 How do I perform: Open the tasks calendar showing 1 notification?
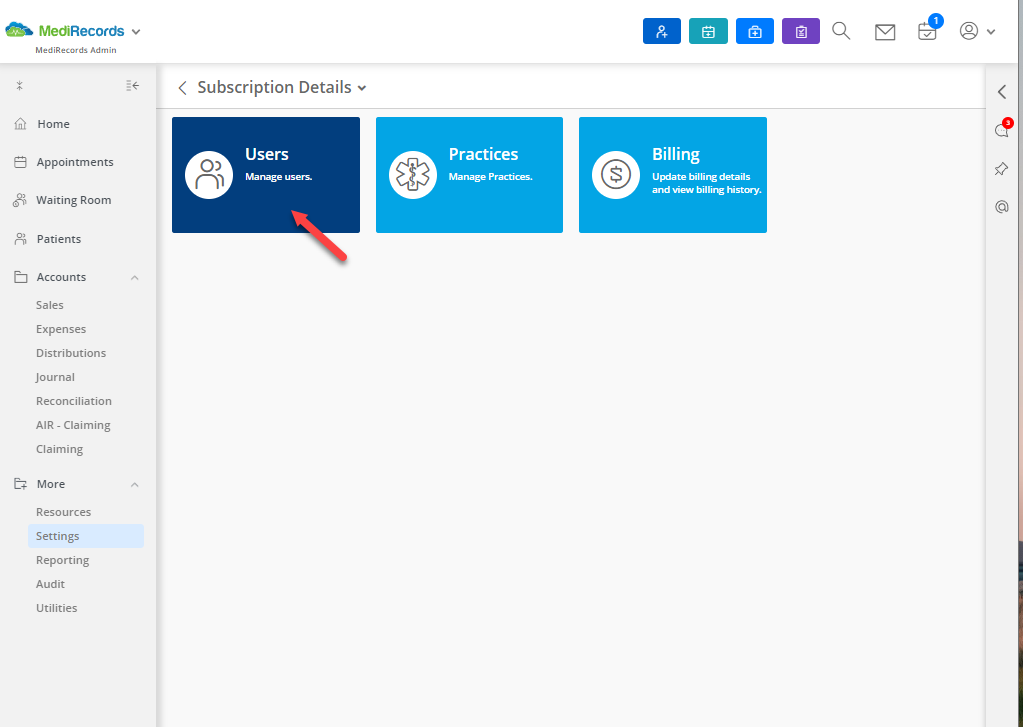[927, 31]
